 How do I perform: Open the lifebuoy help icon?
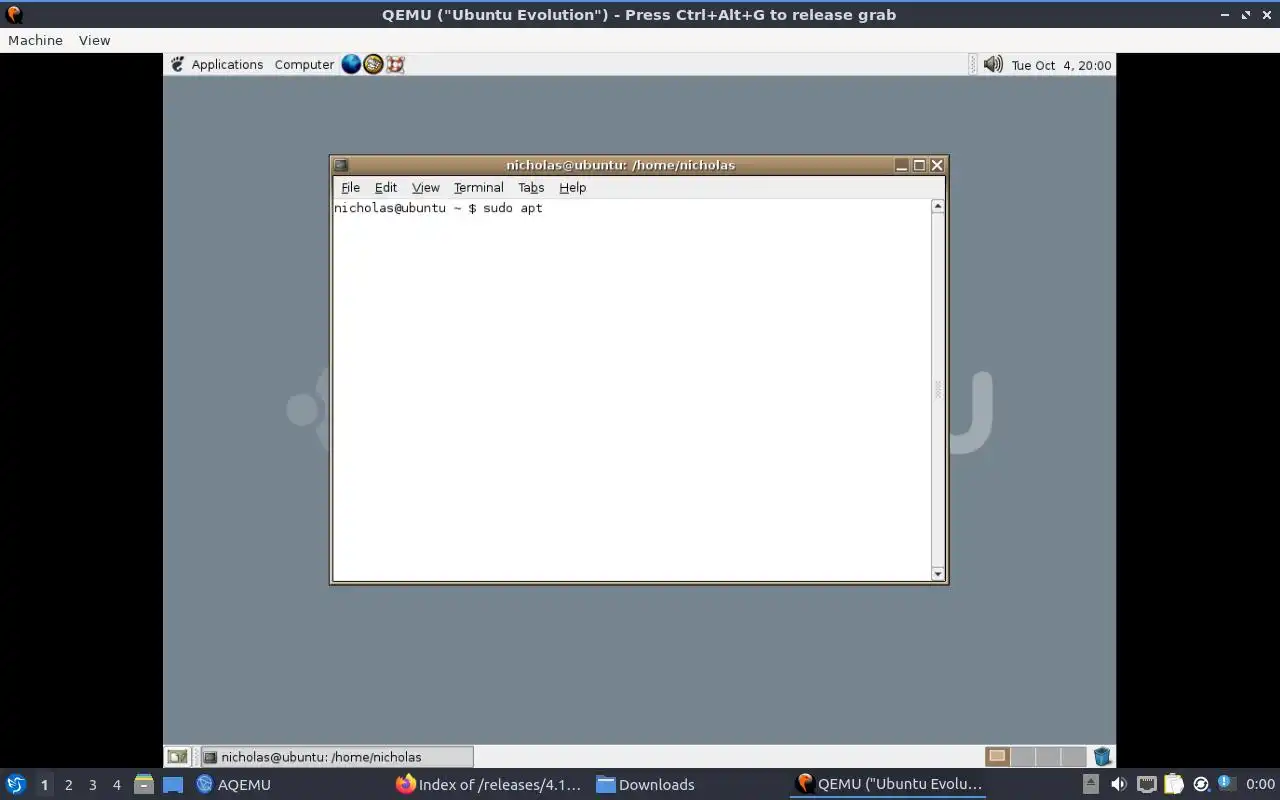(x=395, y=64)
